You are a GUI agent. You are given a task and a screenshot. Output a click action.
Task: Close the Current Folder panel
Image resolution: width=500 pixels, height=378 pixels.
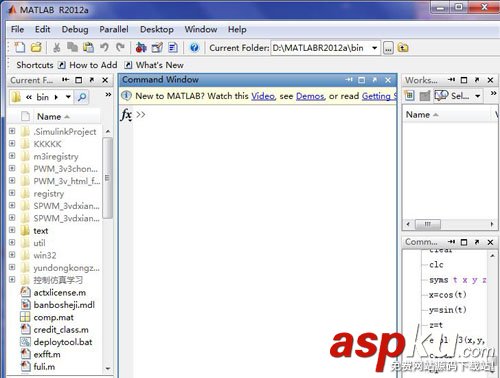tap(105, 80)
